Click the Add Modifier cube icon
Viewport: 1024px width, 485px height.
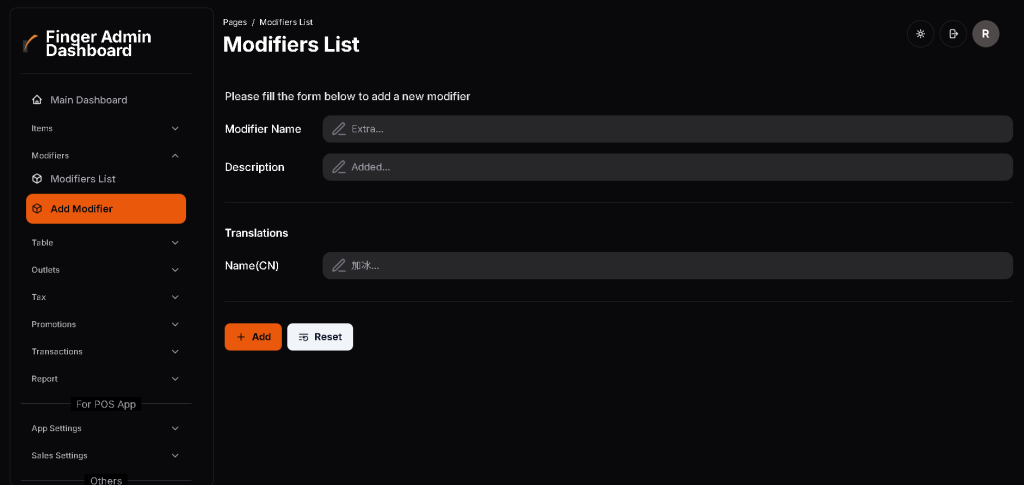point(37,209)
